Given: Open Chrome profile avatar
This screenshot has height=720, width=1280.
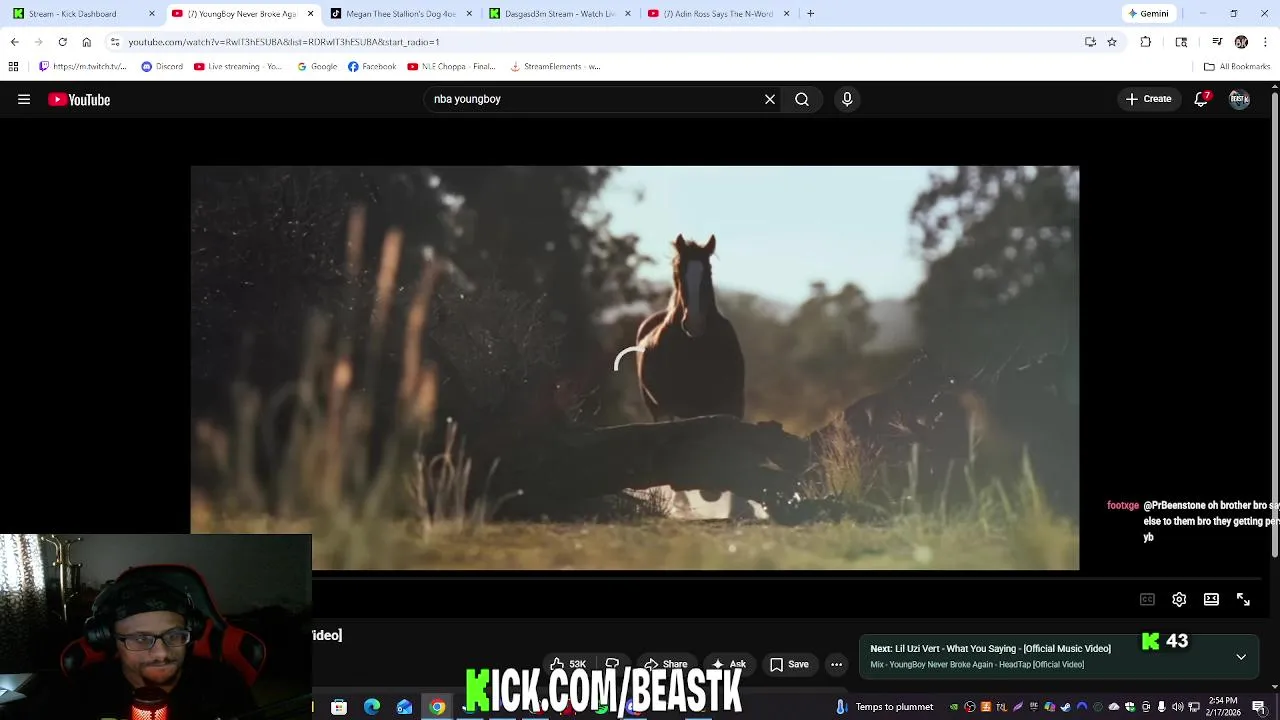Looking at the screenshot, I should point(1241,42).
